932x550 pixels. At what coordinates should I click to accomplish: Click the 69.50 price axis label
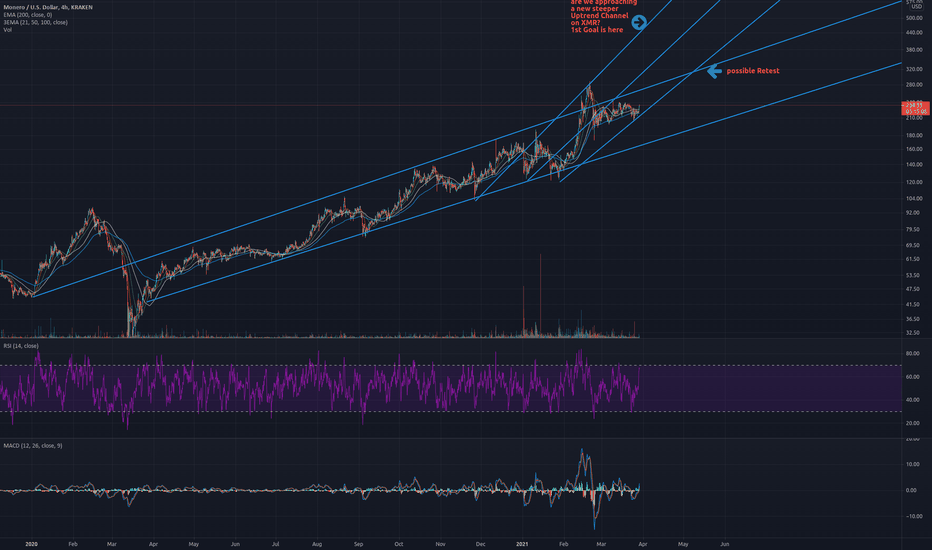coord(912,246)
